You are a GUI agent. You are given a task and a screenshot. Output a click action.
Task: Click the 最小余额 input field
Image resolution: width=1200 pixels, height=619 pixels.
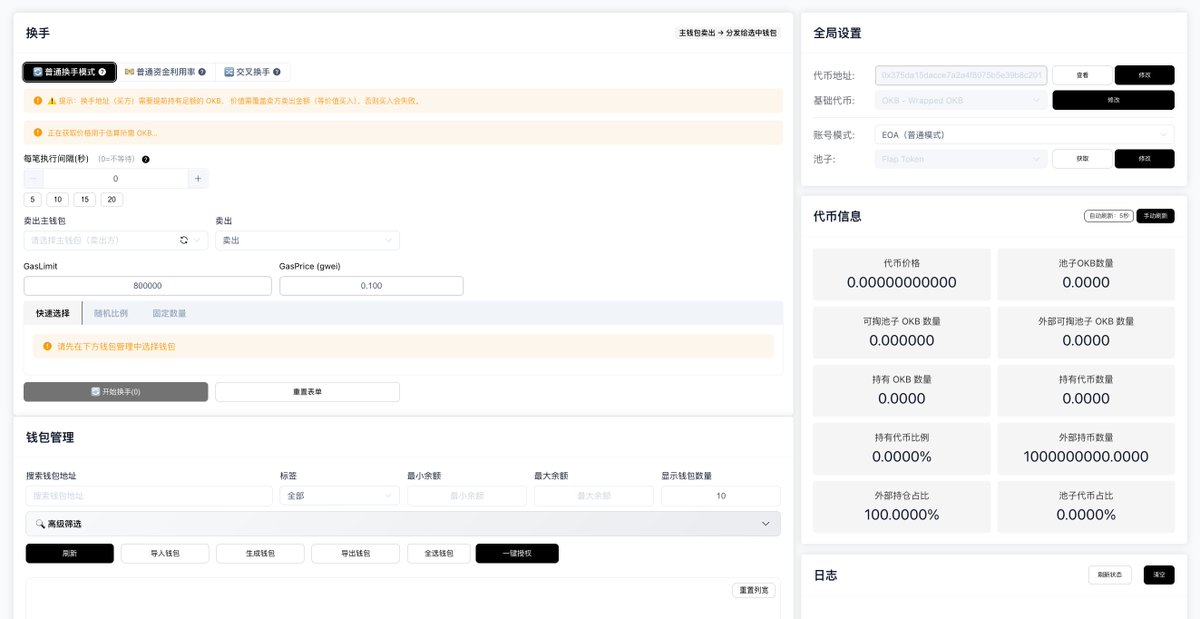(467, 496)
